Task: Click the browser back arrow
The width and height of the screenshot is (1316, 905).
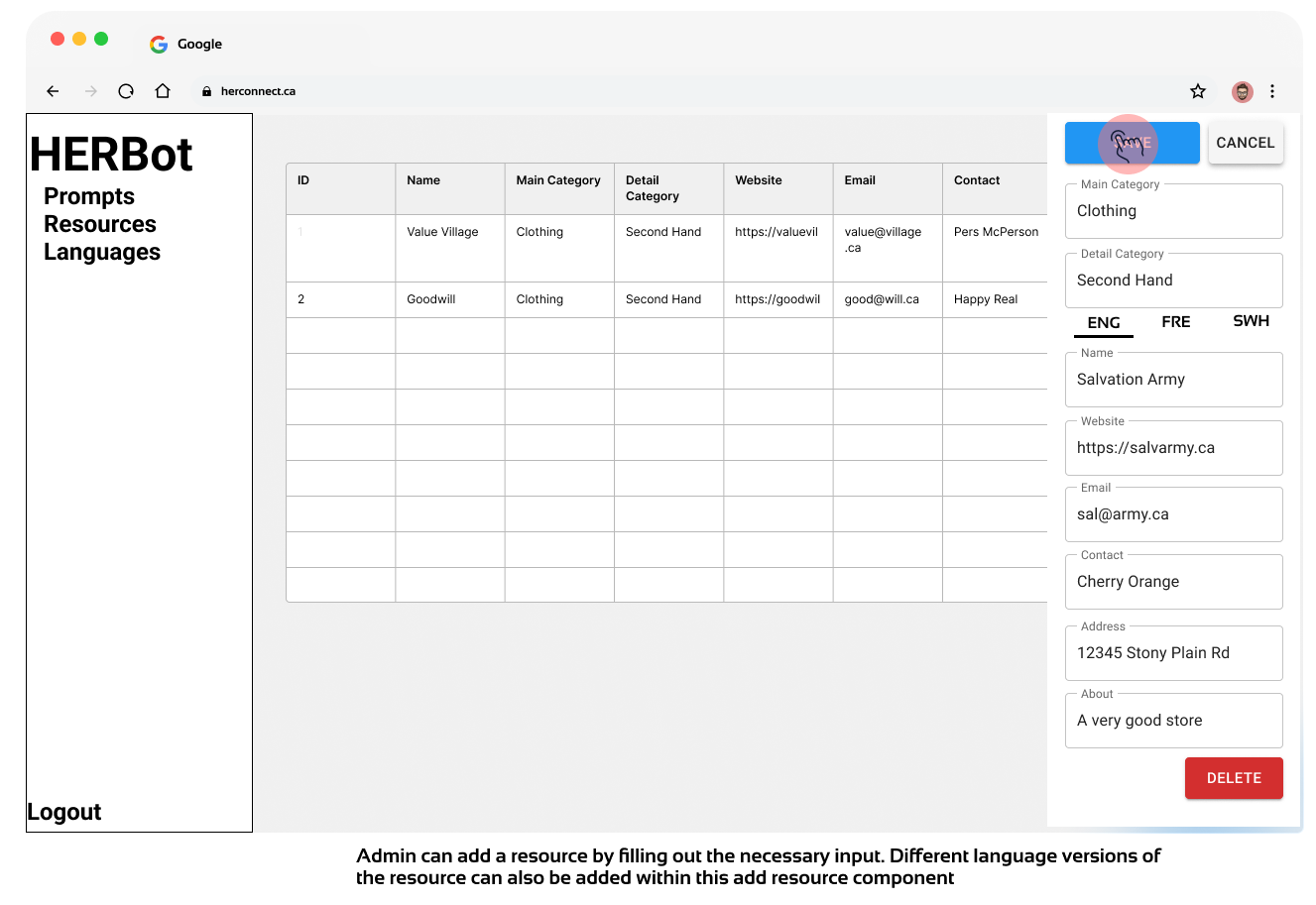Action: tap(54, 91)
